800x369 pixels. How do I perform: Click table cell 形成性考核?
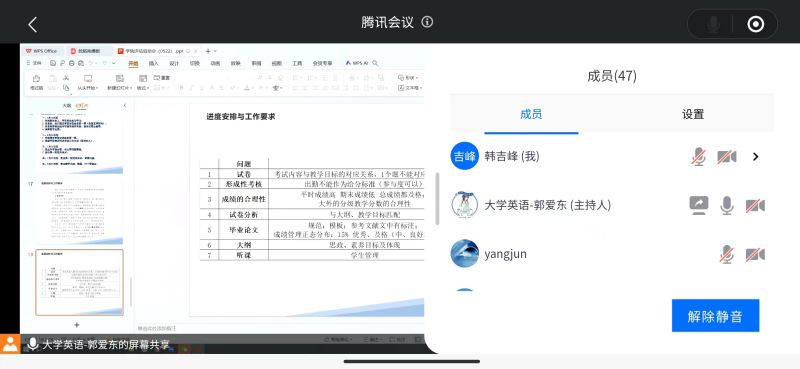244,184
